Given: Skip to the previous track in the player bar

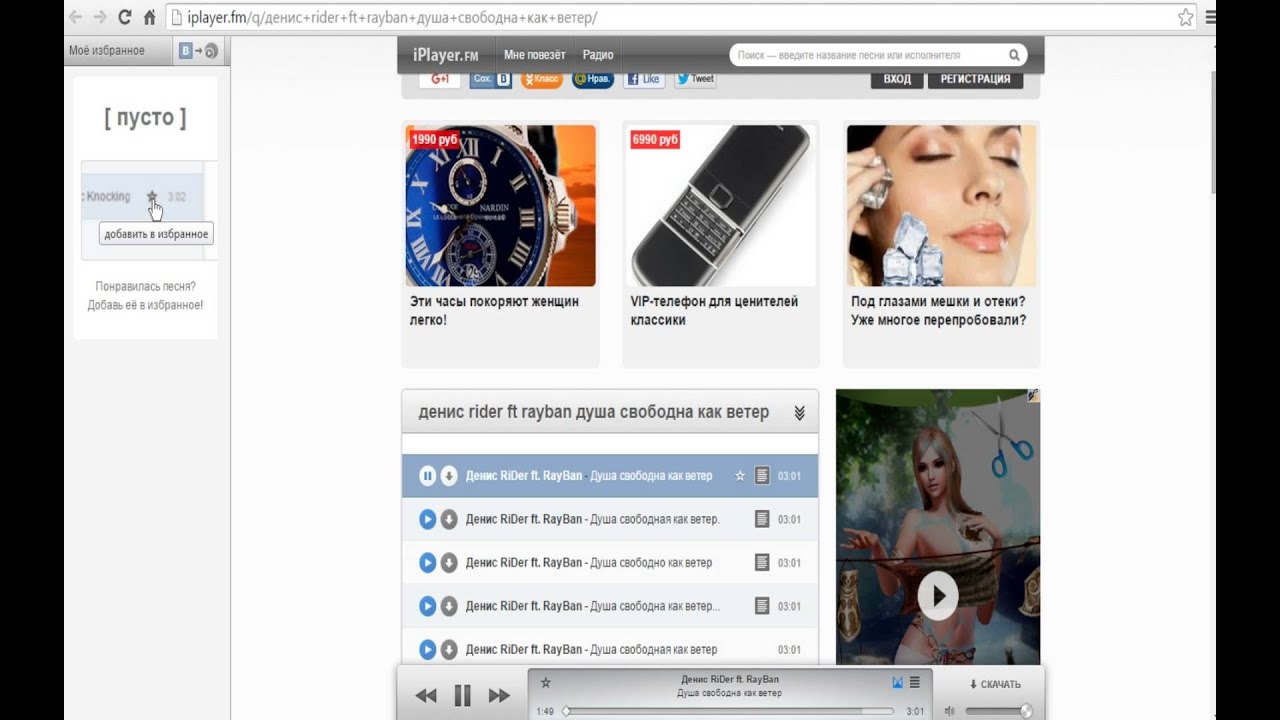Looking at the screenshot, I should pyautogui.click(x=426, y=696).
